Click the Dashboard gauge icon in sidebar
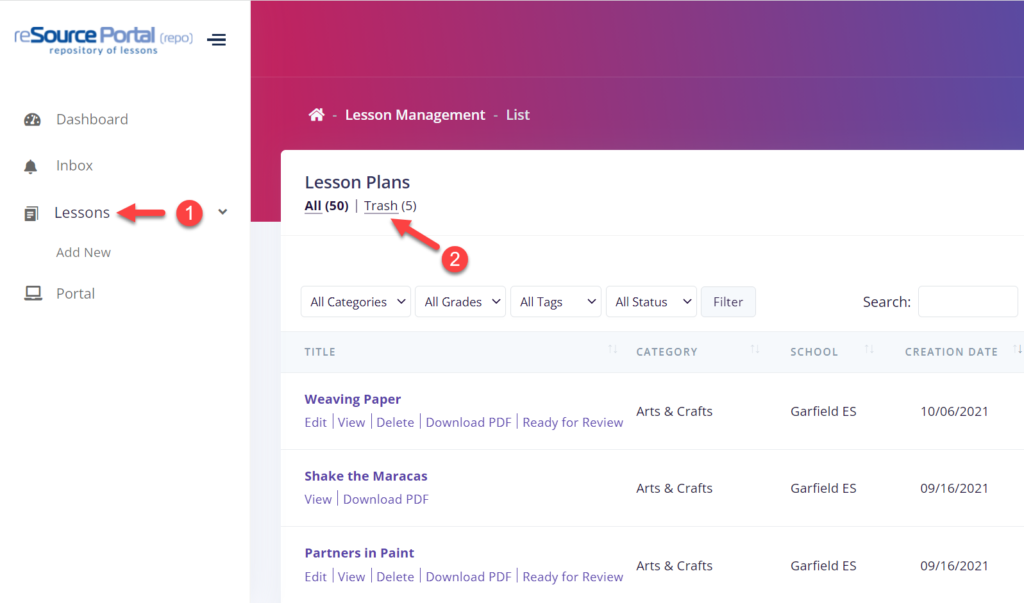The height and width of the screenshot is (603, 1024). 32,120
